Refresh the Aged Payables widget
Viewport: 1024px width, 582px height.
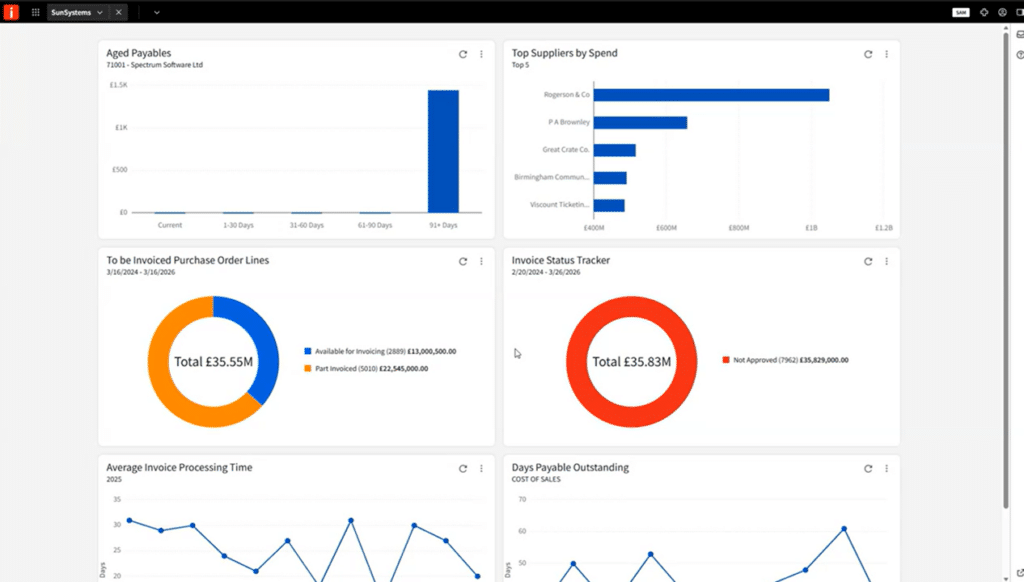tap(463, 54)
